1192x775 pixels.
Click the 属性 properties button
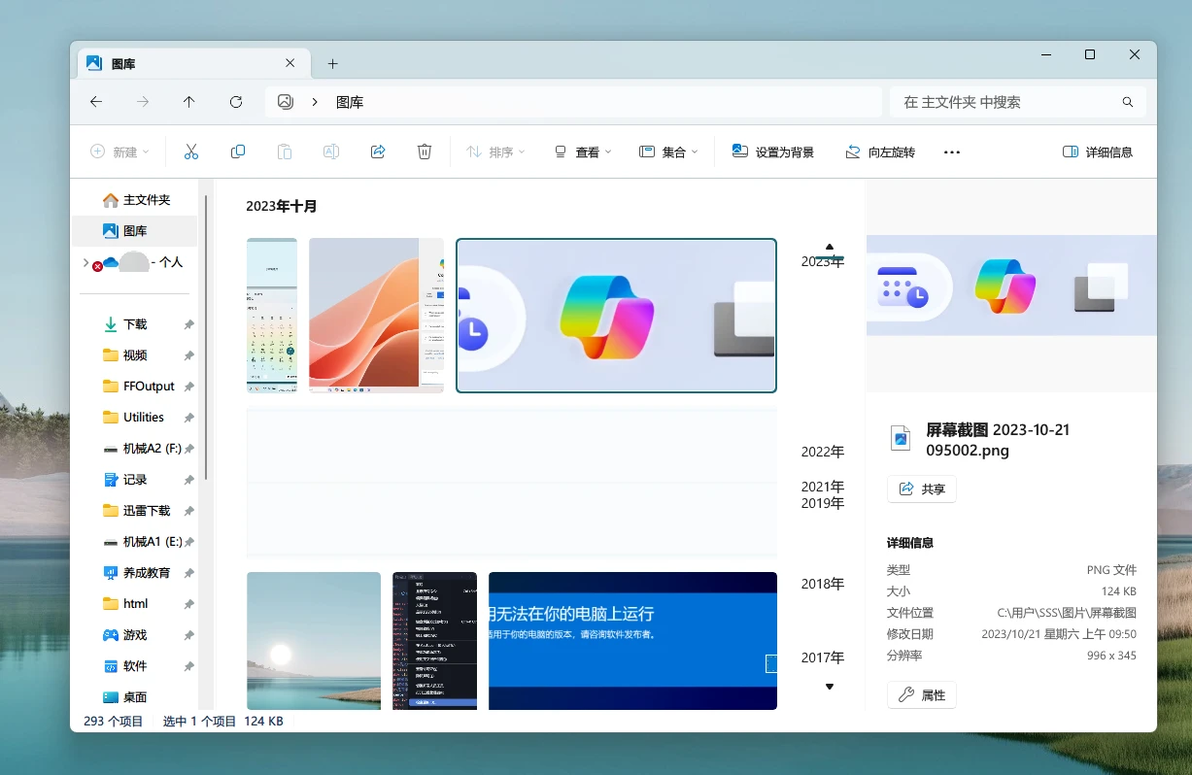coord(921,695)
